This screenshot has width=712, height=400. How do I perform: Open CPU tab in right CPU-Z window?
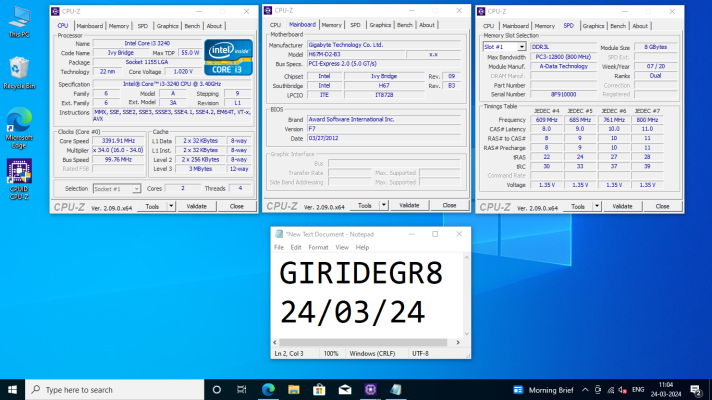(x=489, y=26)
